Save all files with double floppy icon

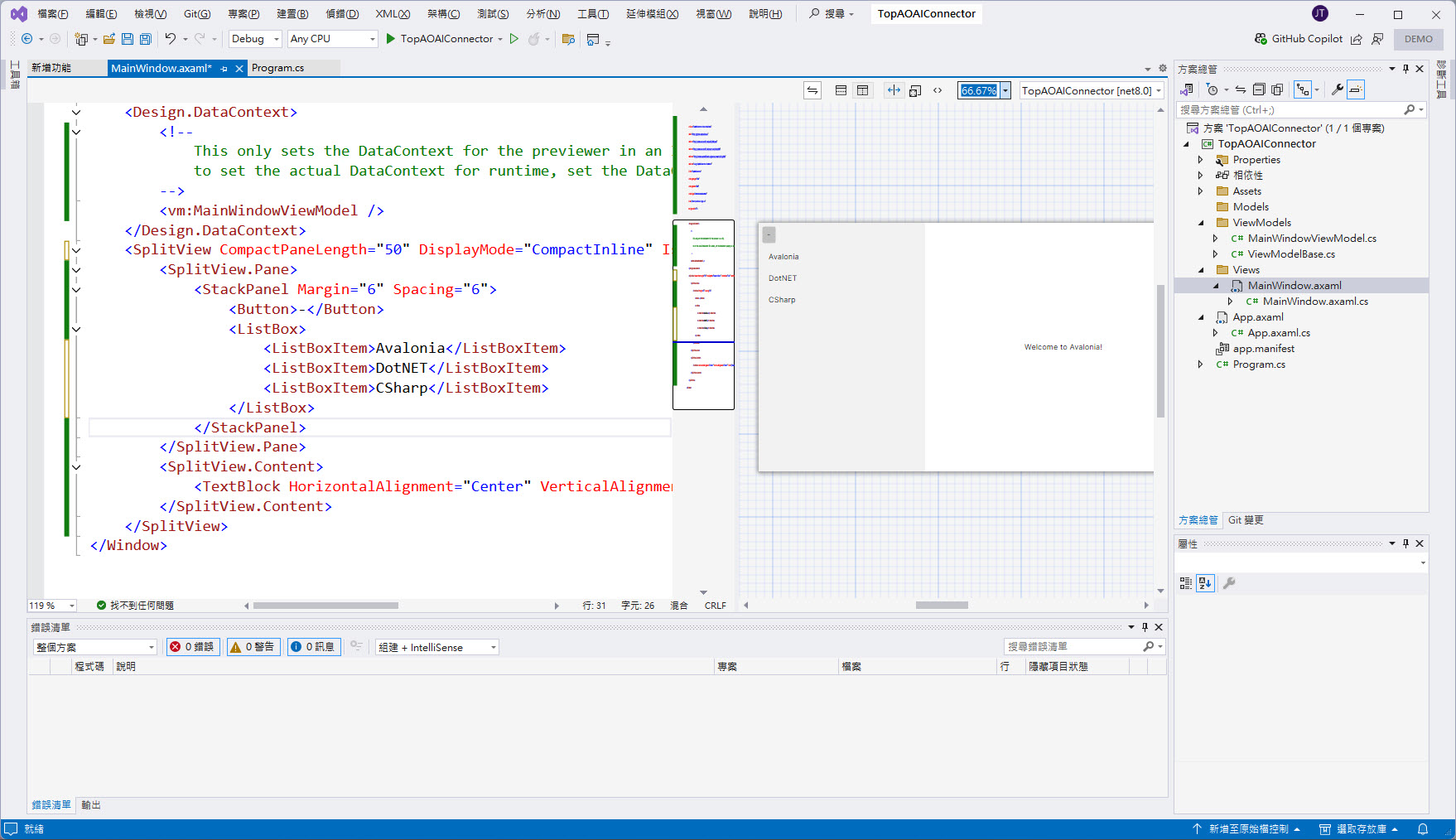[x=146, y=39]
